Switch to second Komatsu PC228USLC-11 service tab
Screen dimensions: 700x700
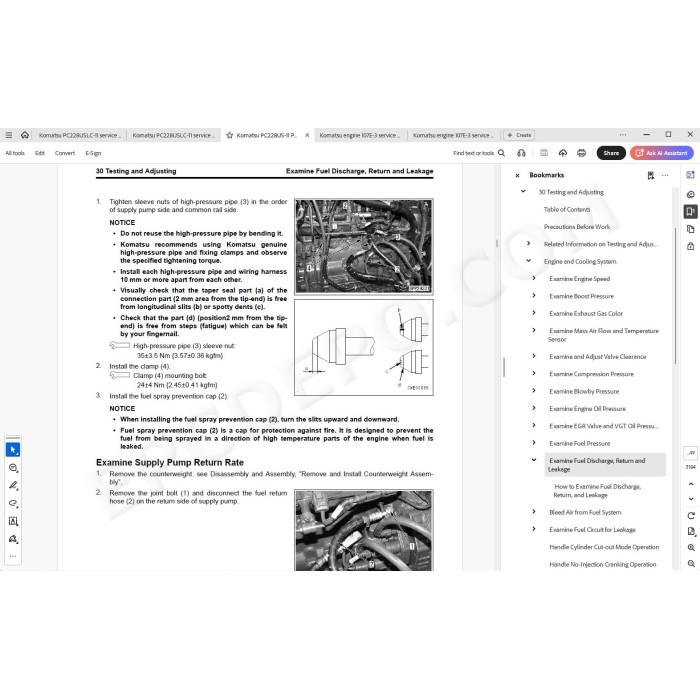(x=173, y=135)
